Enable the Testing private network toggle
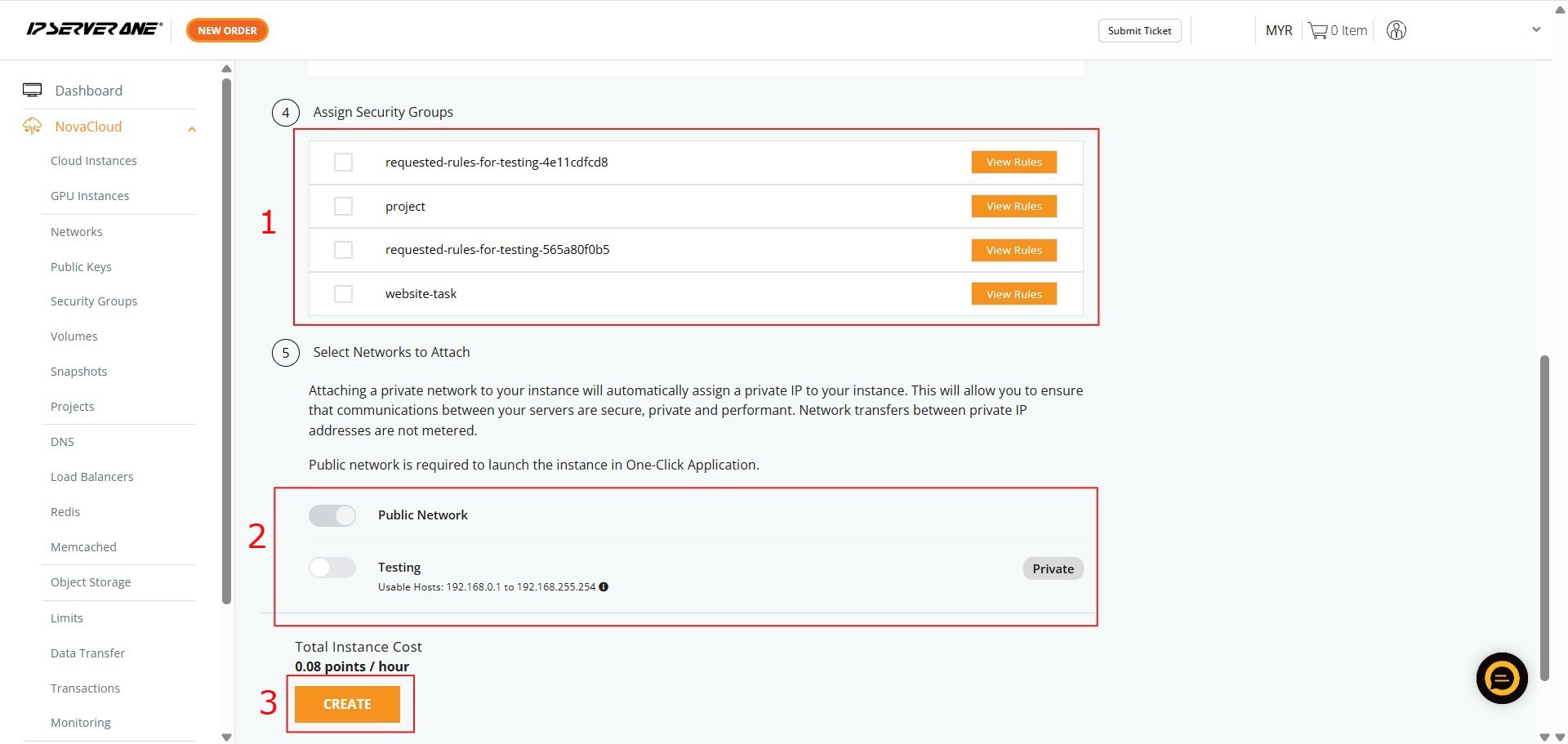Screen dimensions: 1568x744 click(x=332, y=568)
